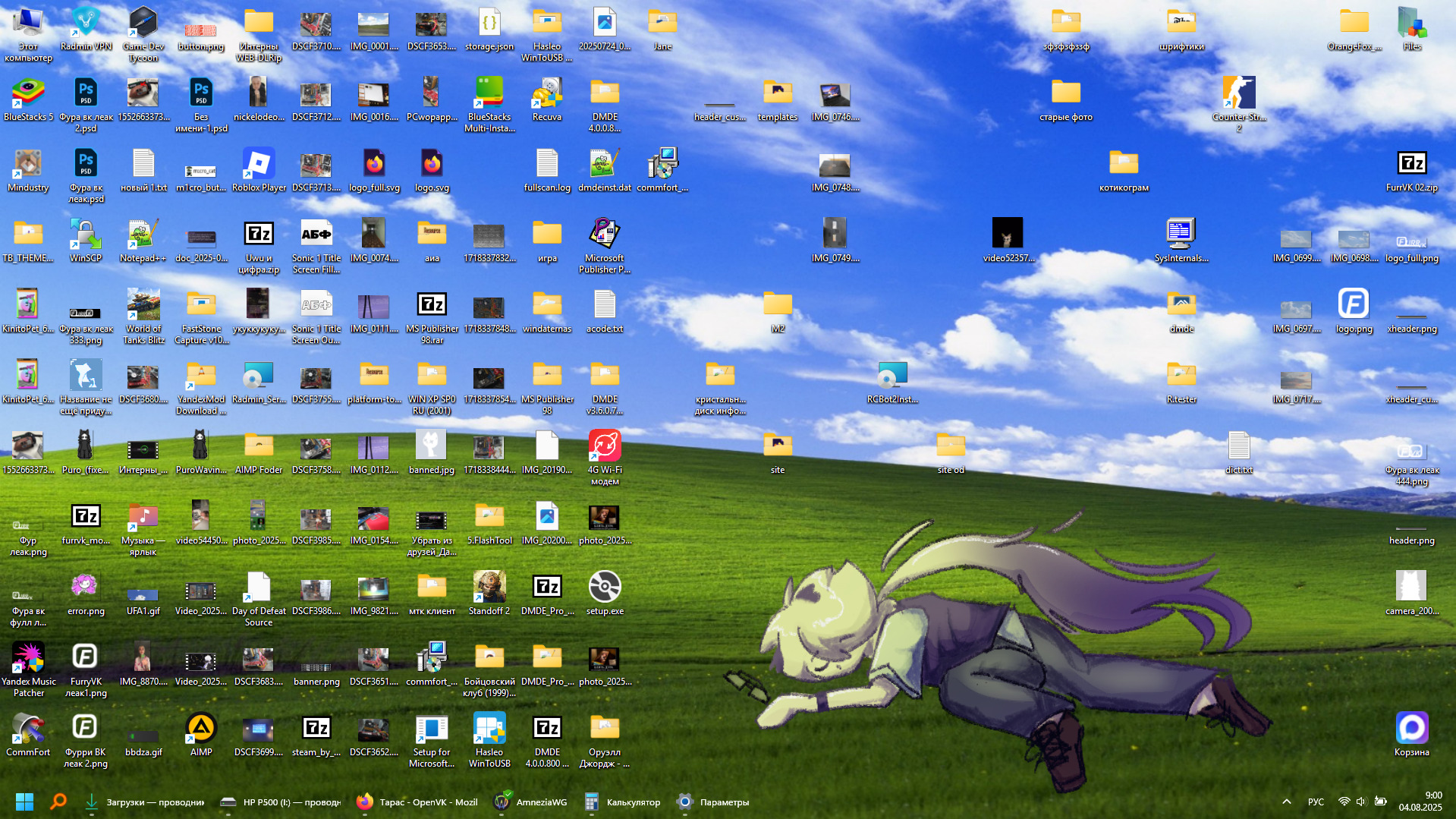Select the setup.exe installer file
Viewport: 1456px width, 819px height.
[x=605, y=594]
